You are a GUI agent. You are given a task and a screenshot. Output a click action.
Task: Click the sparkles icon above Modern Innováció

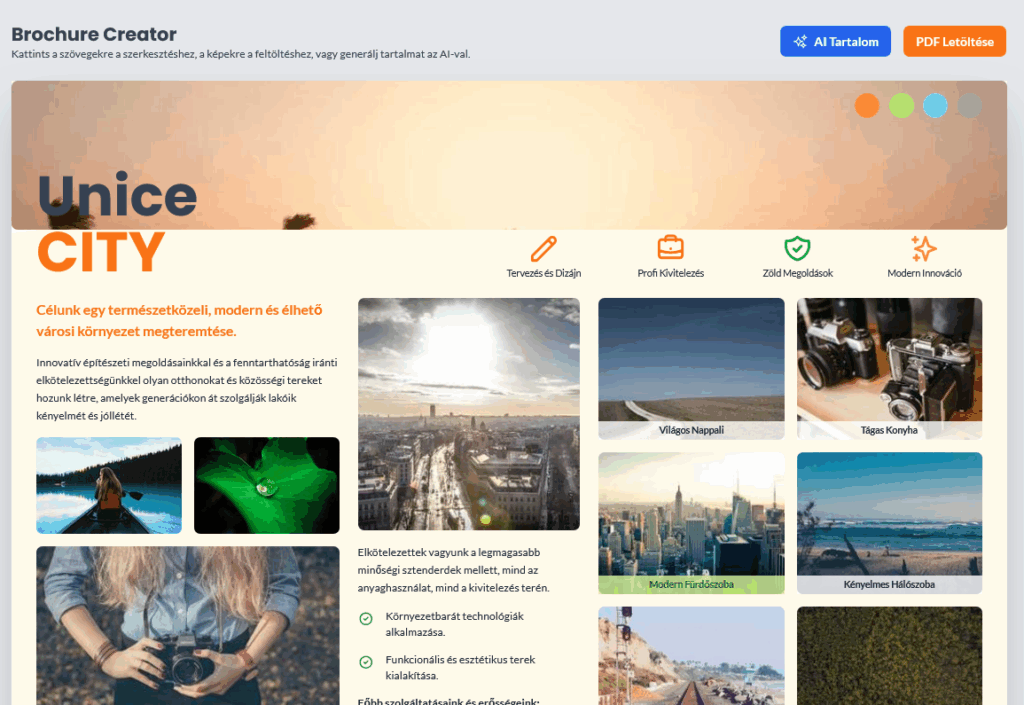(924, 248)
